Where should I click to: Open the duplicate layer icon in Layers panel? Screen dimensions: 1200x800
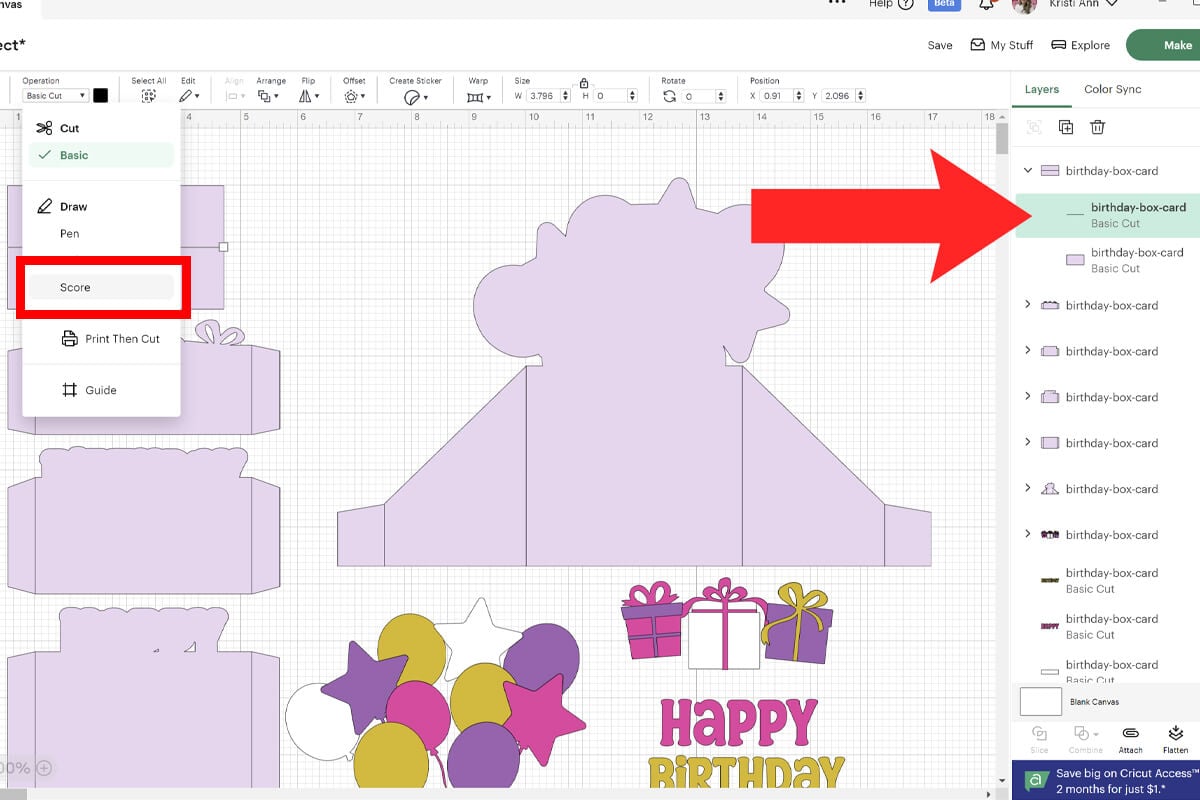point(1066,127)
